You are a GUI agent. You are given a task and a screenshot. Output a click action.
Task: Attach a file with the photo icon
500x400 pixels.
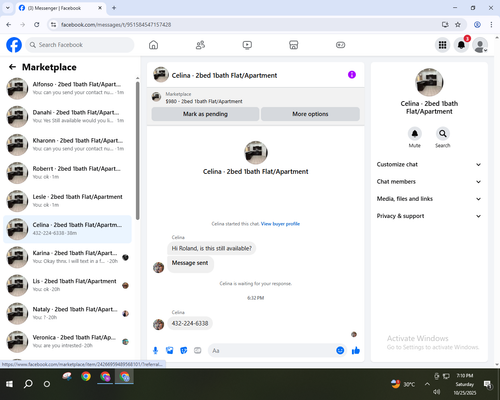170,351
